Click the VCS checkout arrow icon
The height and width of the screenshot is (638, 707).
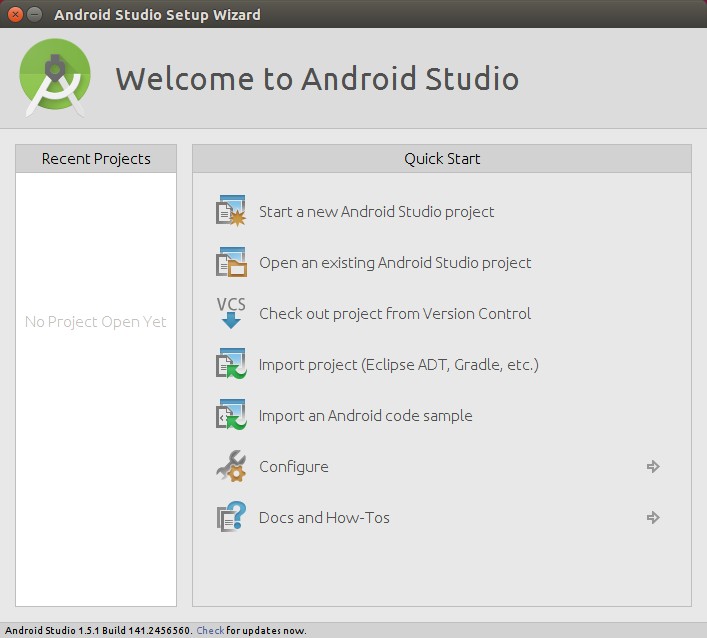point(231,313)
